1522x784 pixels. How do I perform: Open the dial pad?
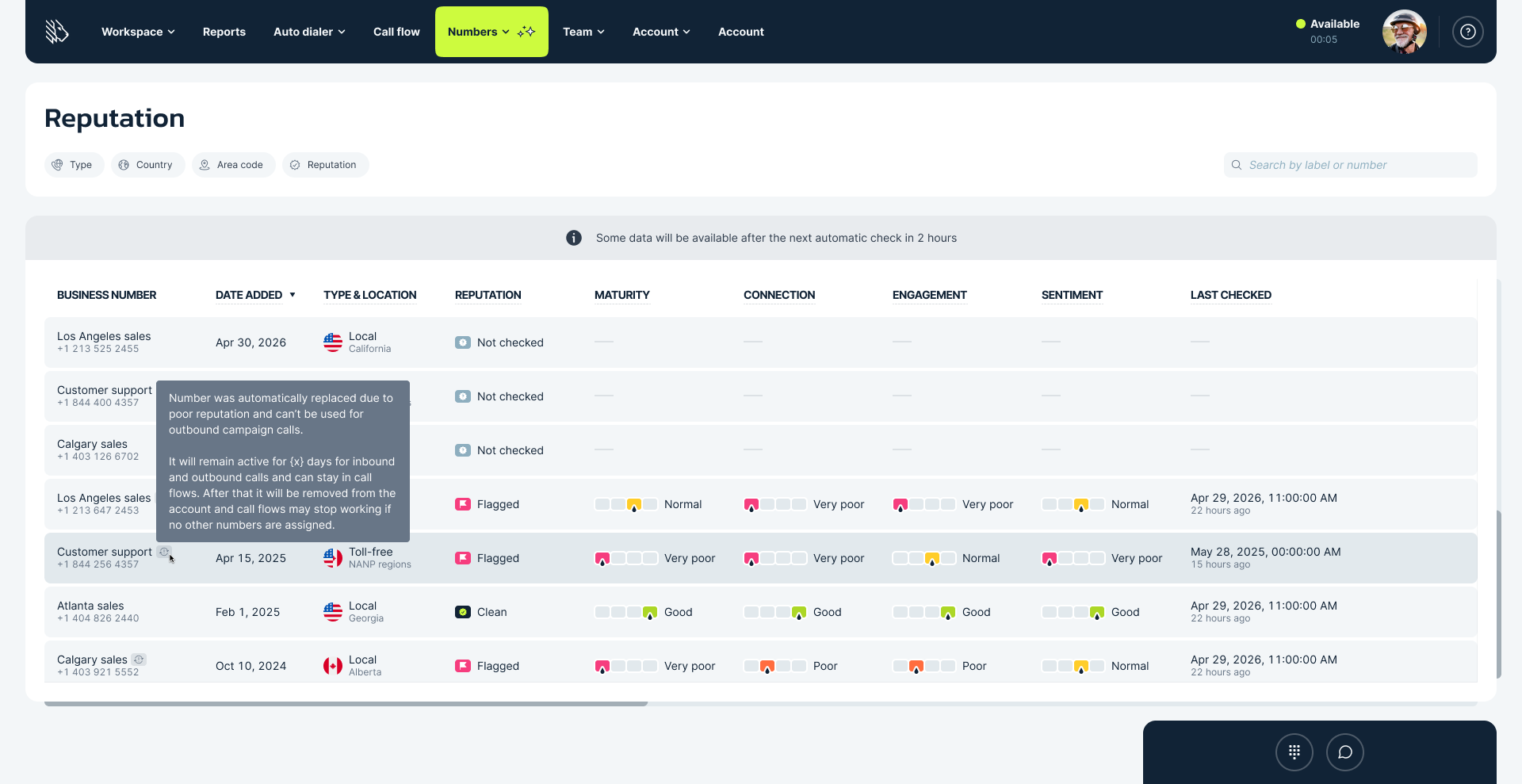pyautogui.click(x=1294, y=752)
